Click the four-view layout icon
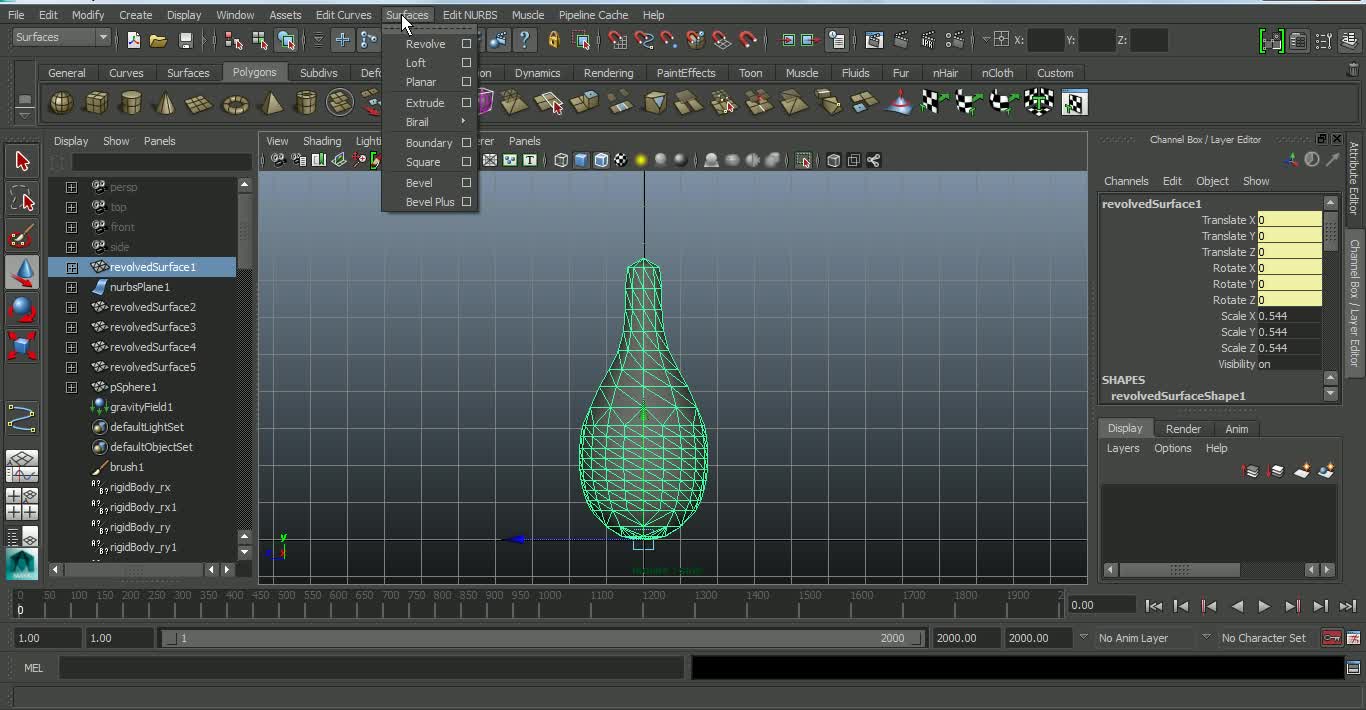This screenshot has width=1366, height=710. click(22, 504)
